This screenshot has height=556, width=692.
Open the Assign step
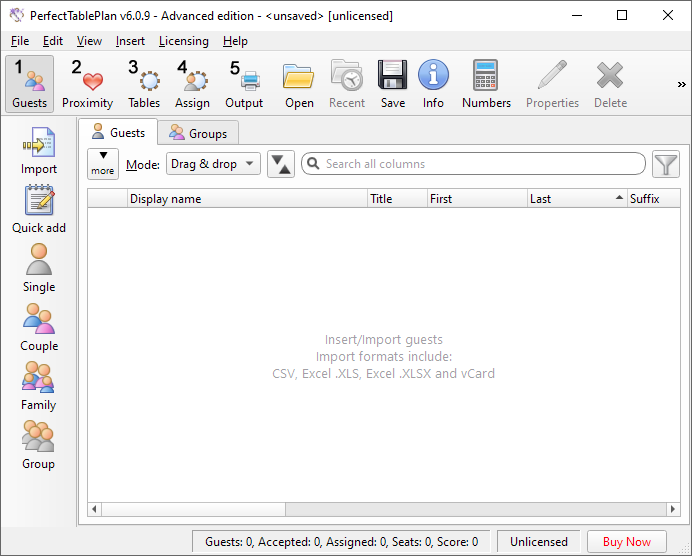point(192,84)
